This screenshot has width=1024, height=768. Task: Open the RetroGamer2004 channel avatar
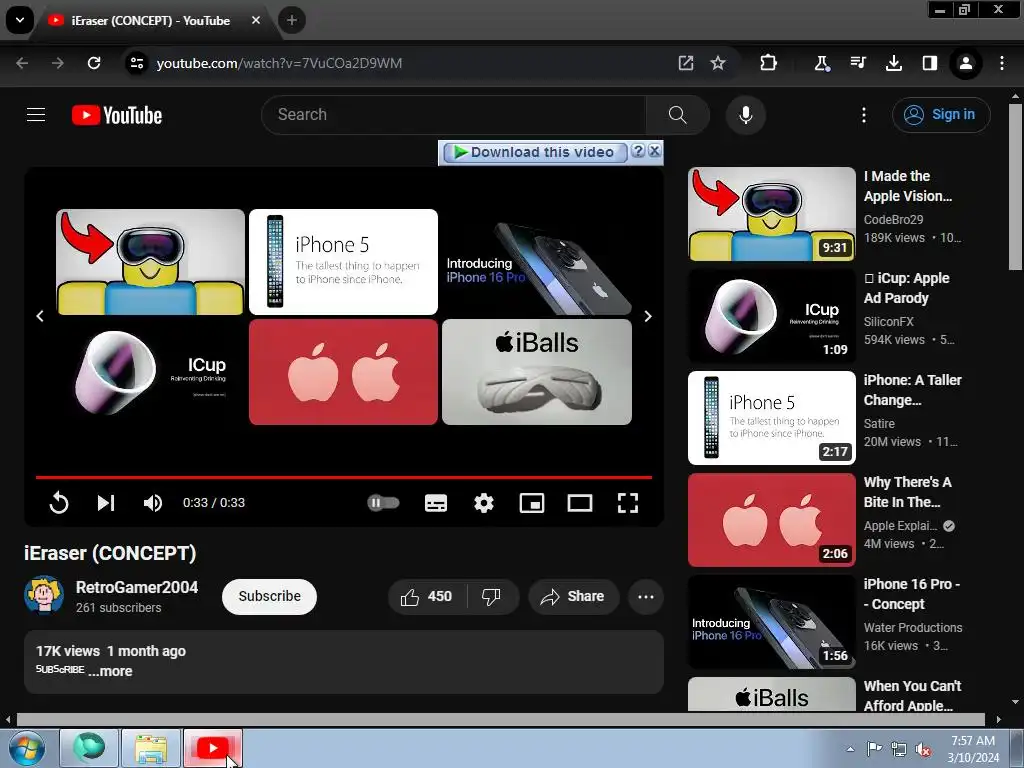[44, 596]
